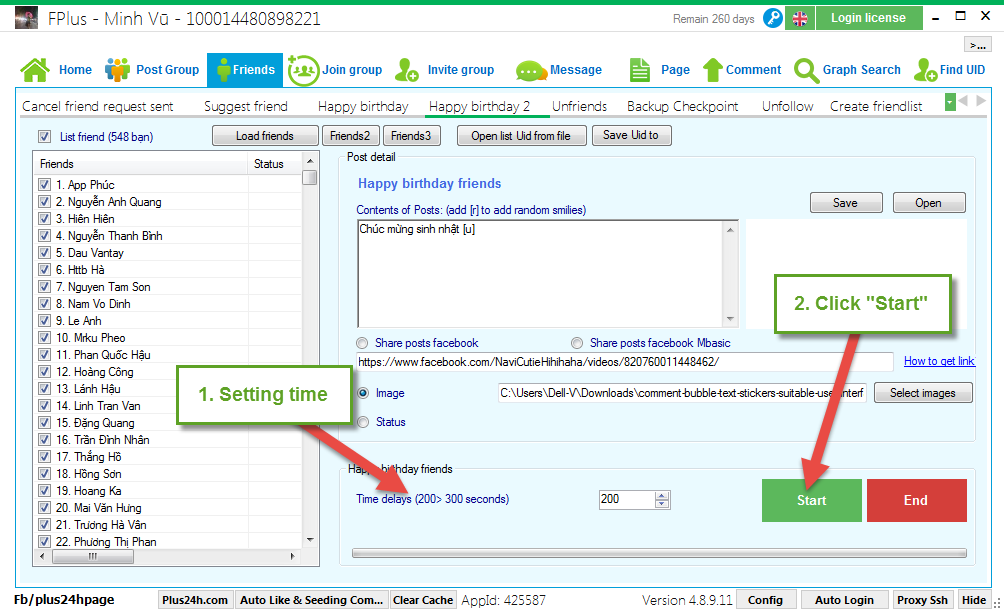The width and height of the screenshot is (1004, 612).
Task: Click the Facebook video URL field
Action: tap(624, 362)
